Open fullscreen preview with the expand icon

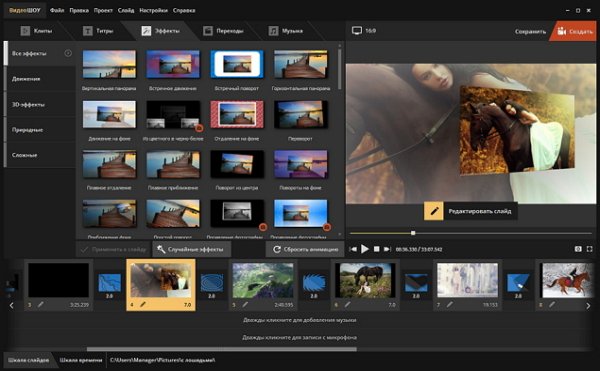[590, 249]
